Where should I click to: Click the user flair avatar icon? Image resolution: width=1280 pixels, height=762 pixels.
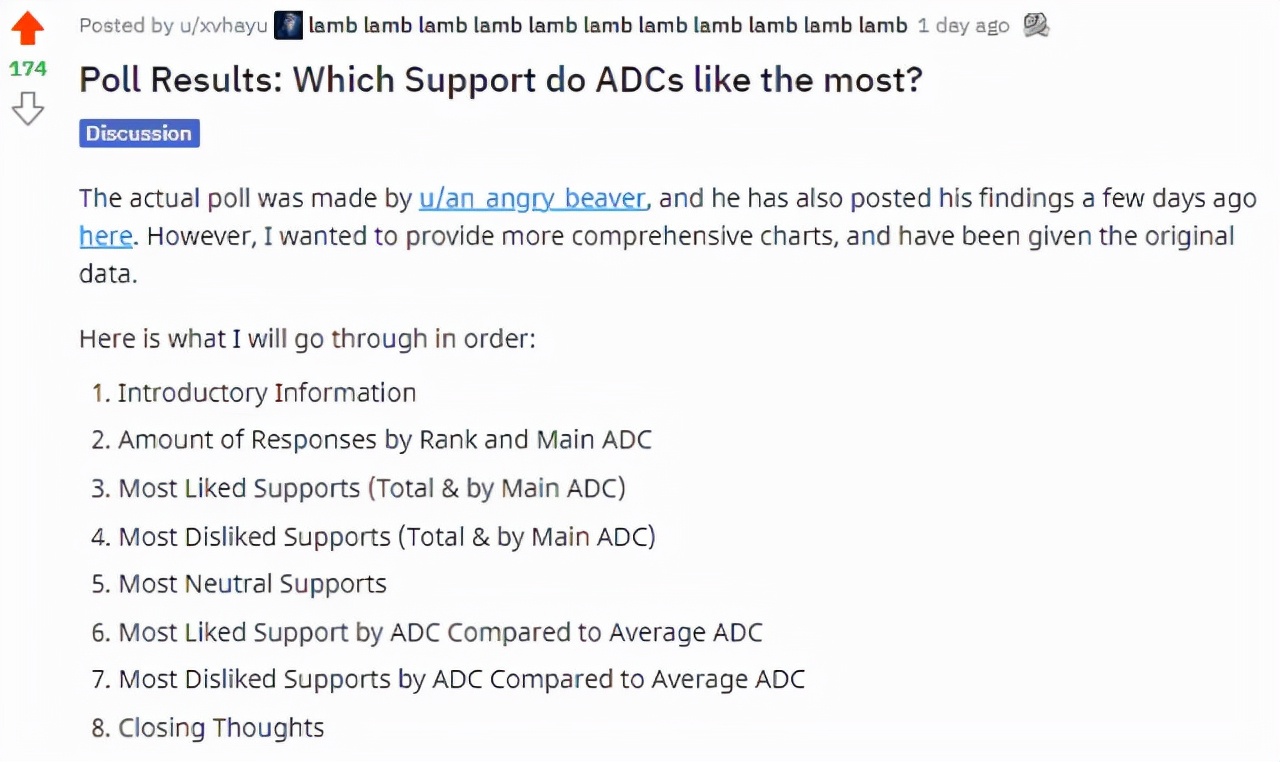click(288, 25)
